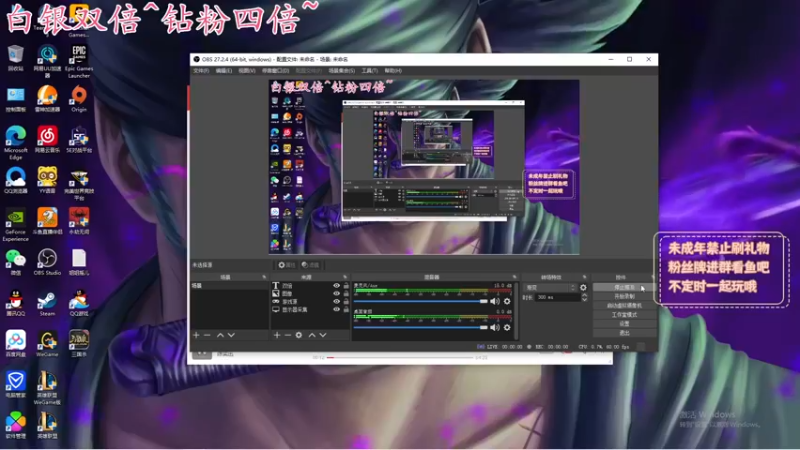Start the virtual camera button
Screen dimensions: 800x450
click(624, 306)
